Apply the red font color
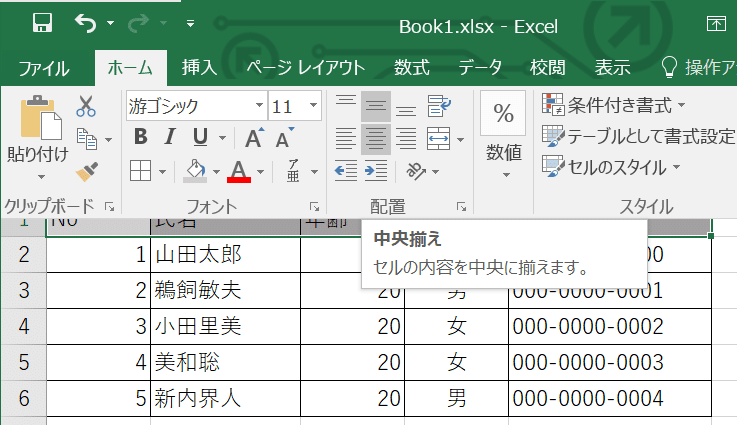The height and width of the screenshot is (425, 737). (x=239, y=171)
